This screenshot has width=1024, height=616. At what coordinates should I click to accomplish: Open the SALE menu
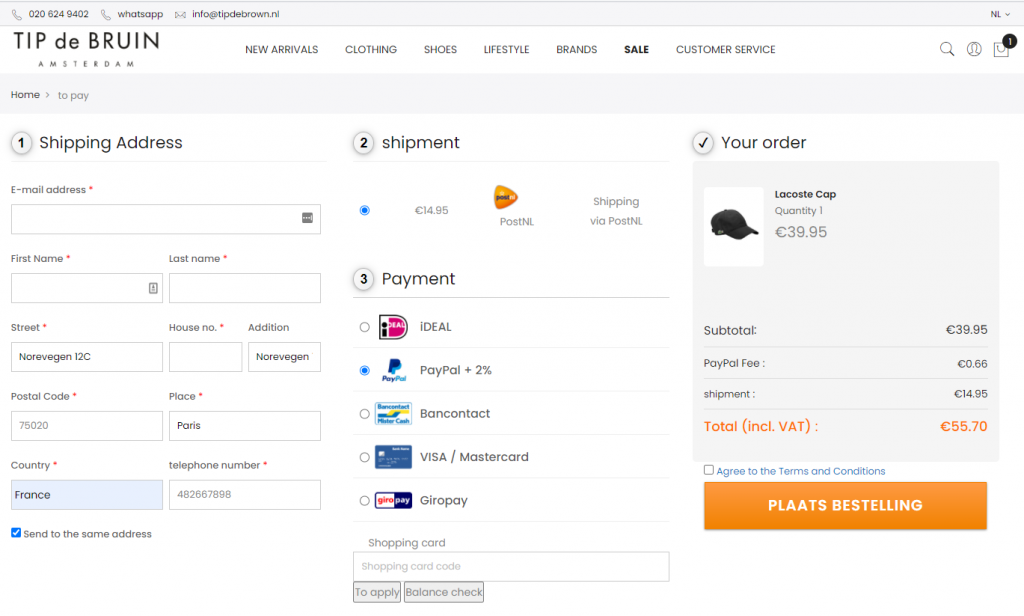pos(636,50)
